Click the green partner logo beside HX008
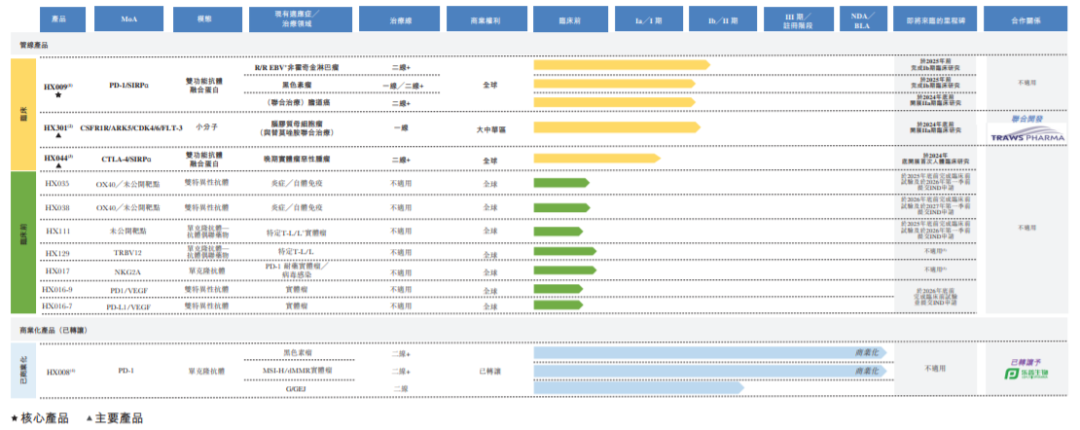Viewport: 1080px width, 430px height. pos(1026,374)
